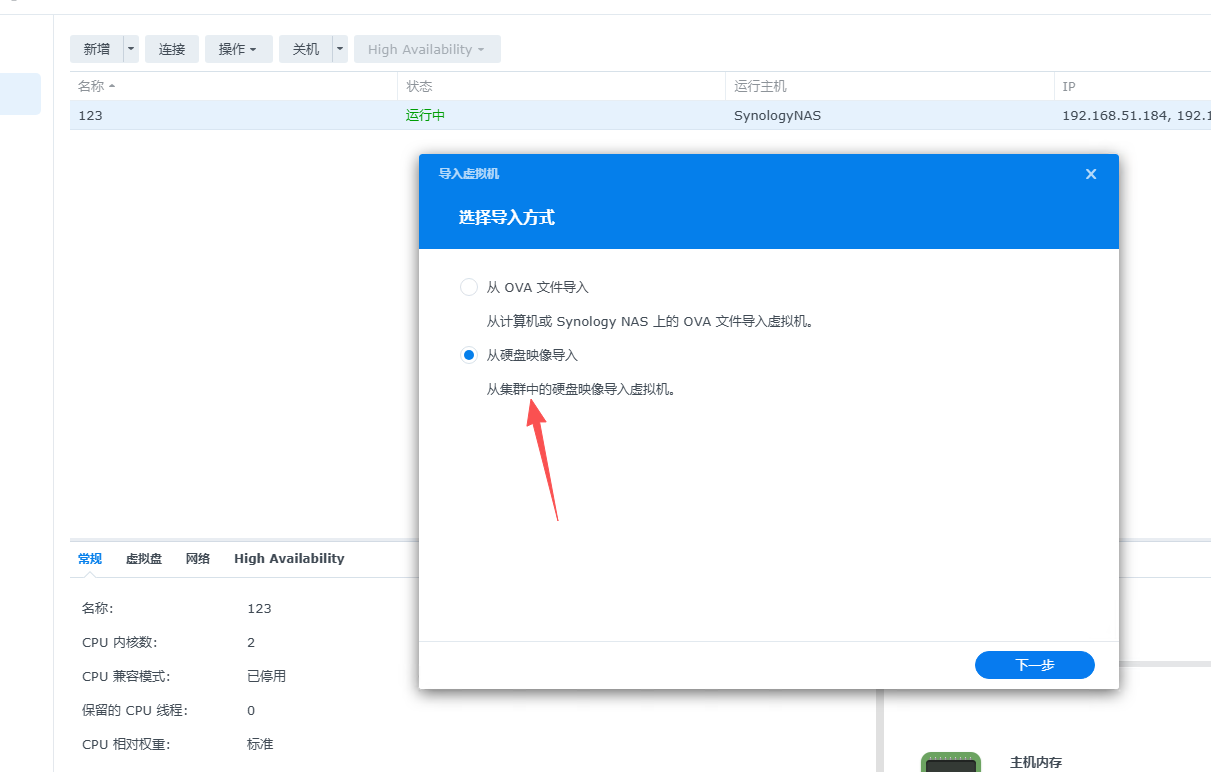Close the 导入虚拟机 dialog

(1090, 173)
